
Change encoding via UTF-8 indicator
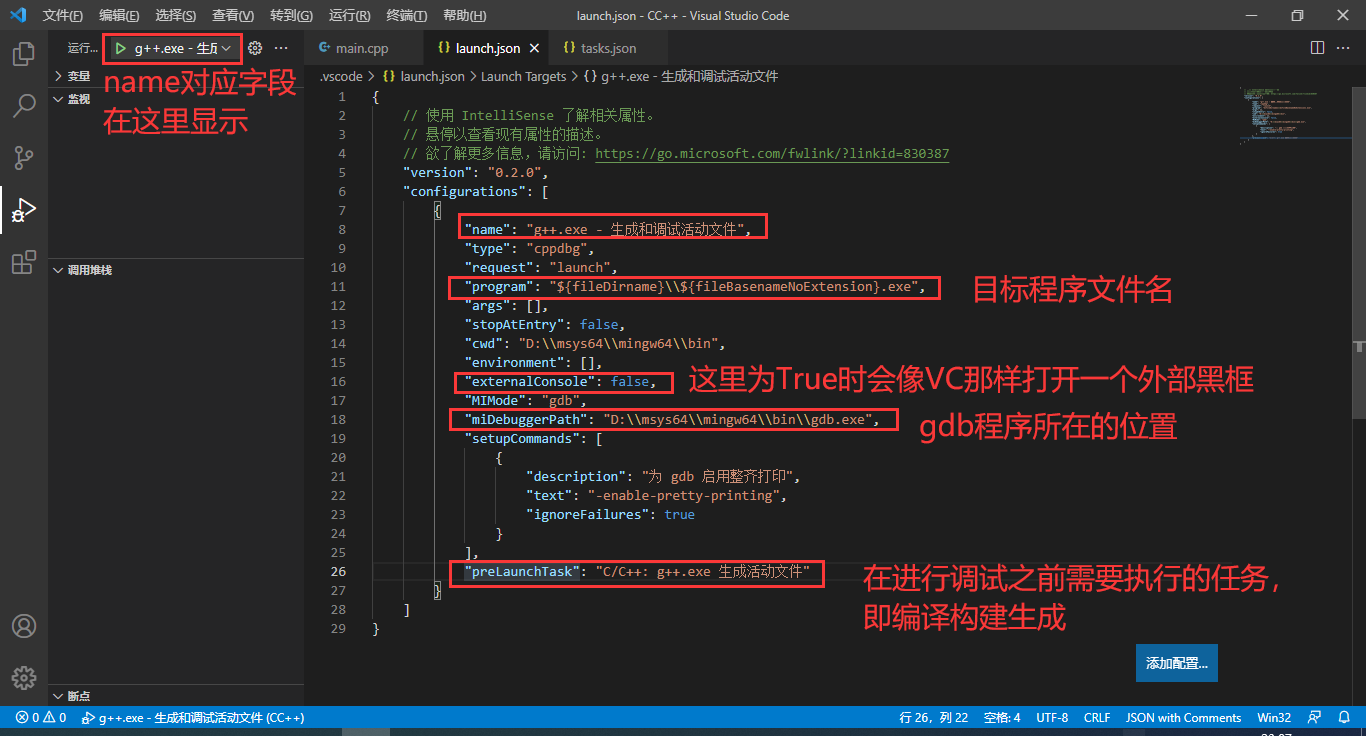point(1052,717)
